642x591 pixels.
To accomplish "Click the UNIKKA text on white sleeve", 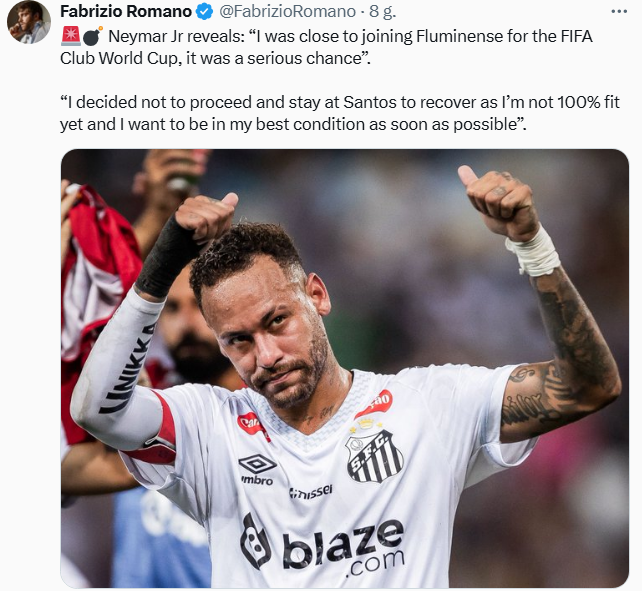I will point(127,368).
